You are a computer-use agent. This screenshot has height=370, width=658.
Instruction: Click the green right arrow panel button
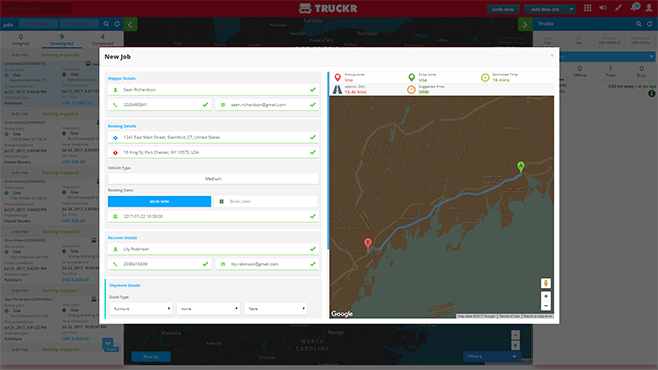click(525, 24)
